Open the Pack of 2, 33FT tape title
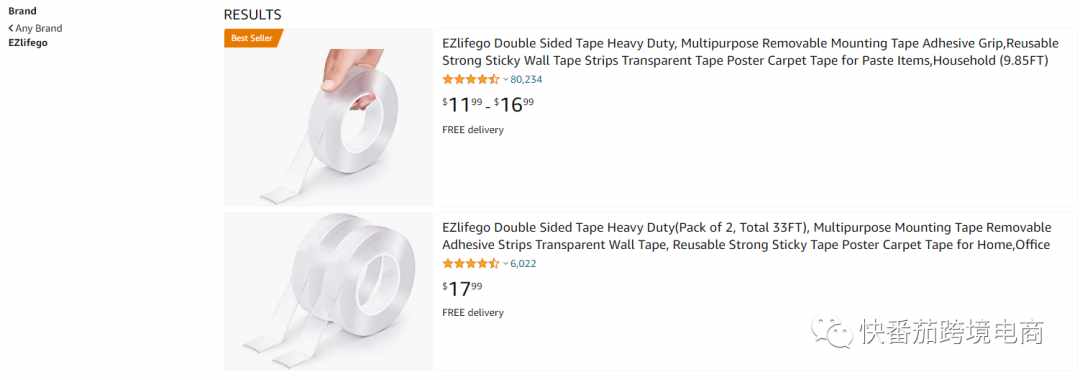Image resolution: width=1080 pixels, height=380 pixels. pyautogui.click(x=747, y=236)
